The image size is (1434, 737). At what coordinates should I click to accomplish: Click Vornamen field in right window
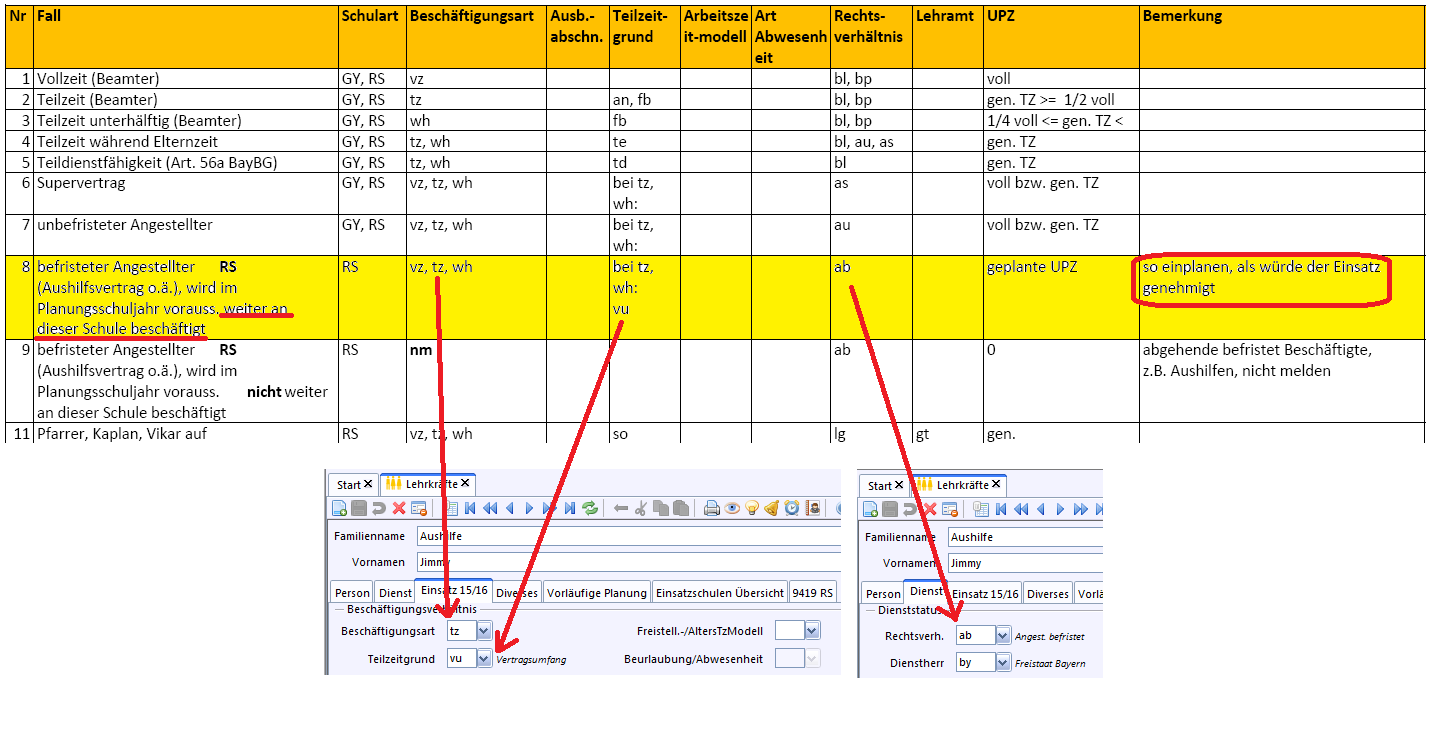pyautogui.click(x=1025, y=563)
